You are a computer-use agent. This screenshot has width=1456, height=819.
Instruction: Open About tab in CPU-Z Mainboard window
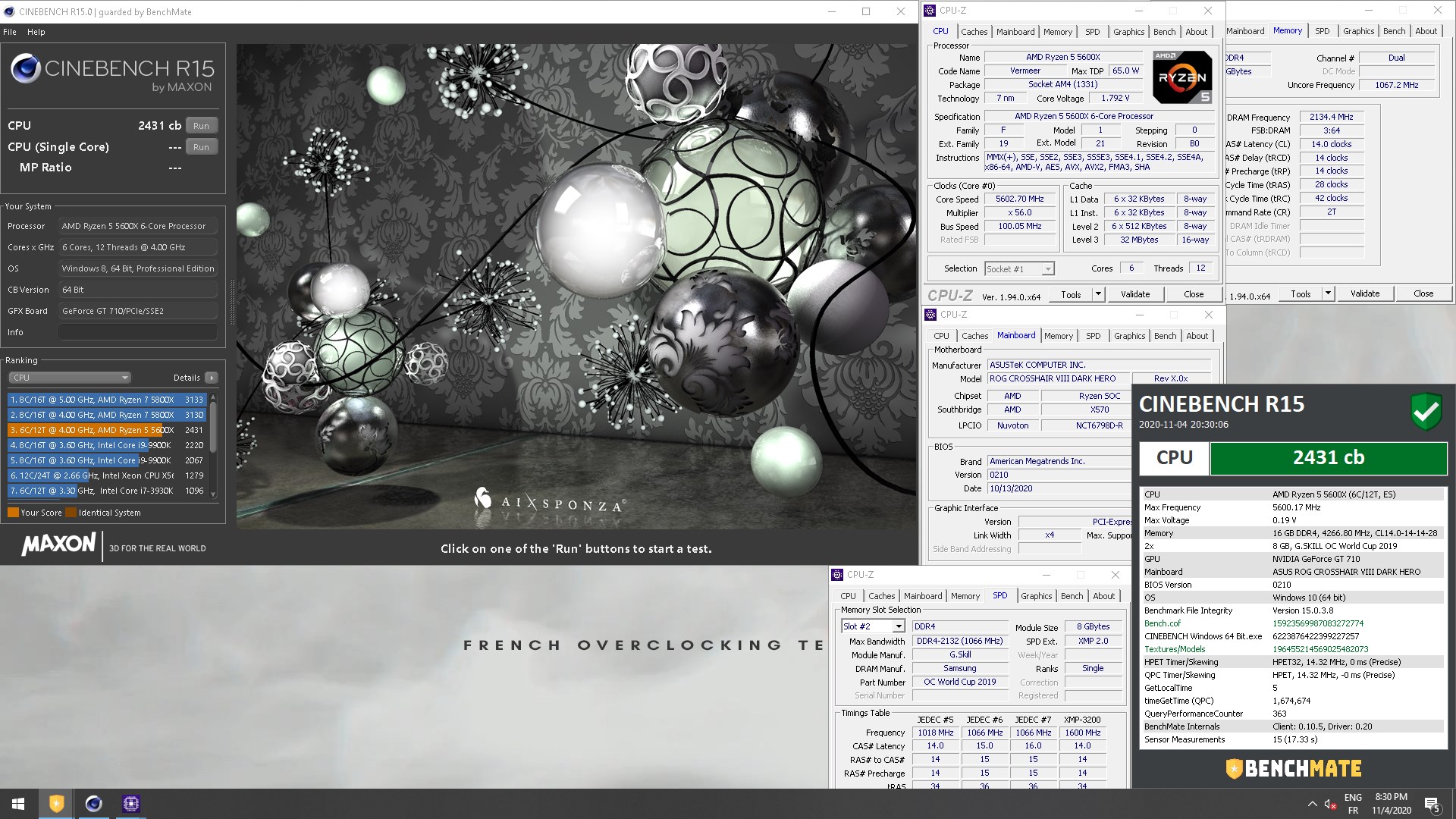click(1197, 336)
